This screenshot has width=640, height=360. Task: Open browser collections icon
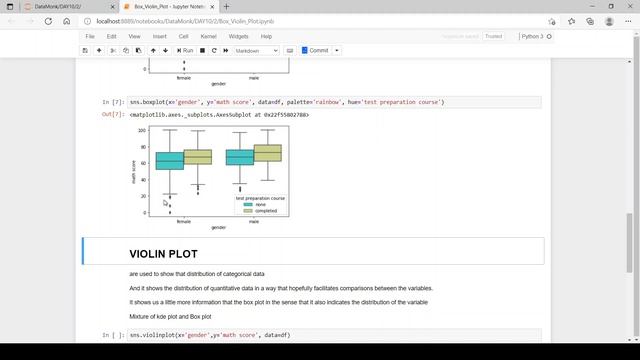pos(590,21)
